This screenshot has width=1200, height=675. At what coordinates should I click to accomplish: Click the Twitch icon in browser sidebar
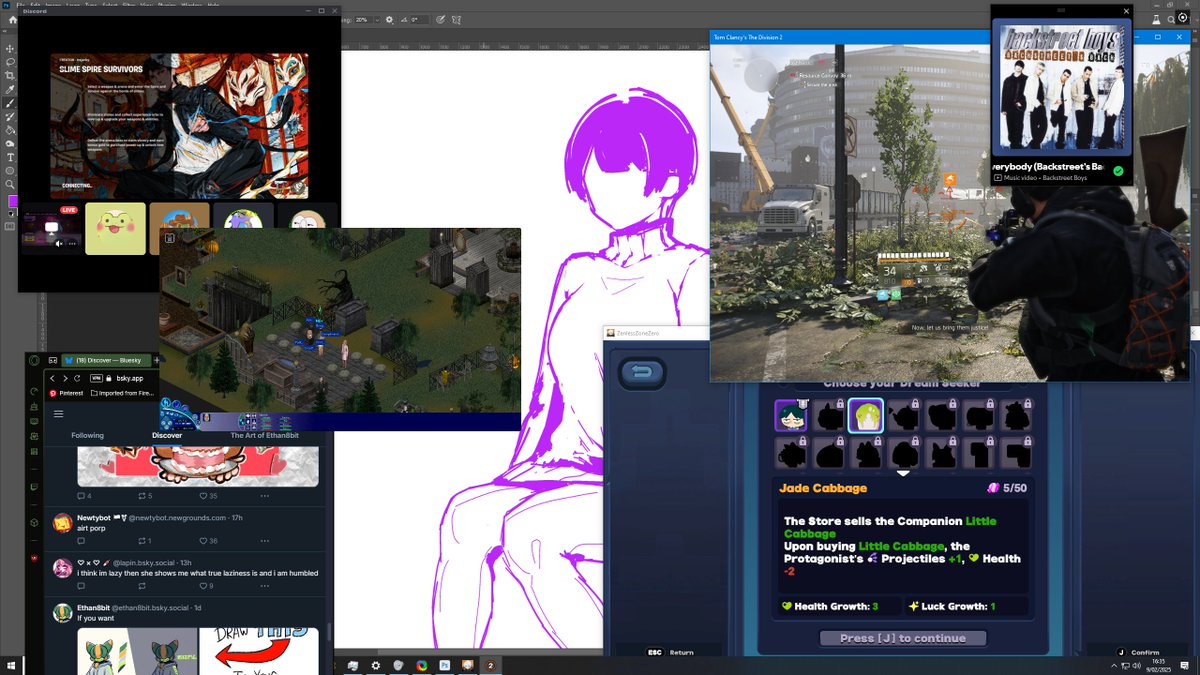coord(33,487)
